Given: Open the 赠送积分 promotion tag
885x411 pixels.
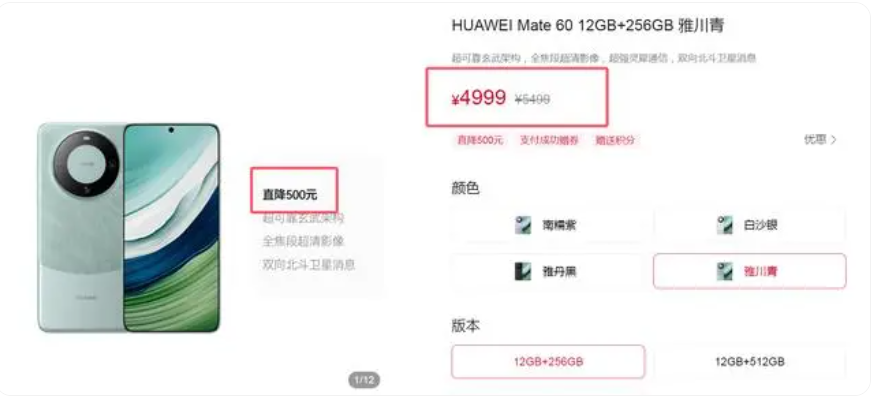Looking at the screenshot, I should (x=615, y=141).
